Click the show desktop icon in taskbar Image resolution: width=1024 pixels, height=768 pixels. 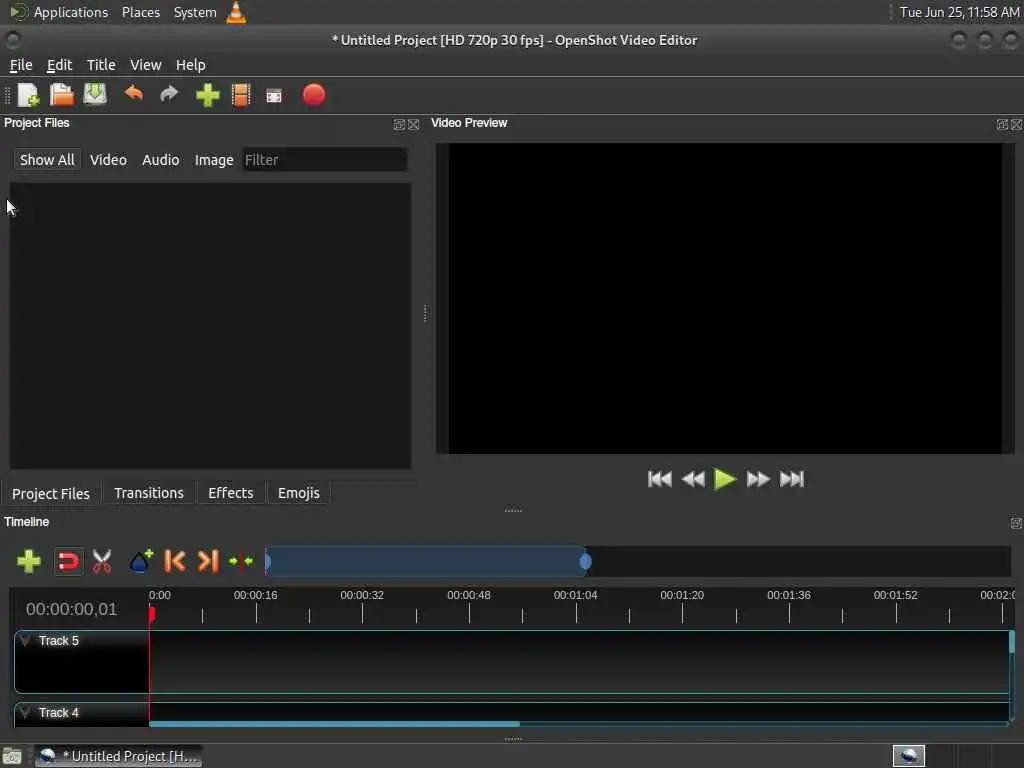point(12,757)
